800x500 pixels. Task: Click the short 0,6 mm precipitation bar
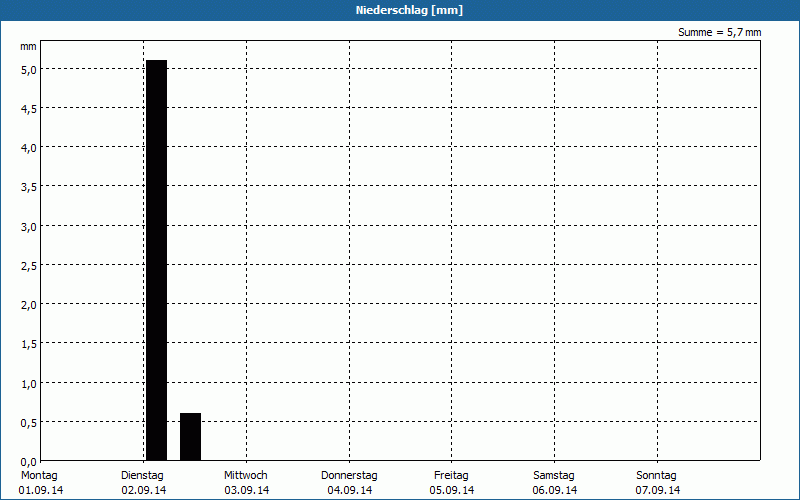coord(190,437)
